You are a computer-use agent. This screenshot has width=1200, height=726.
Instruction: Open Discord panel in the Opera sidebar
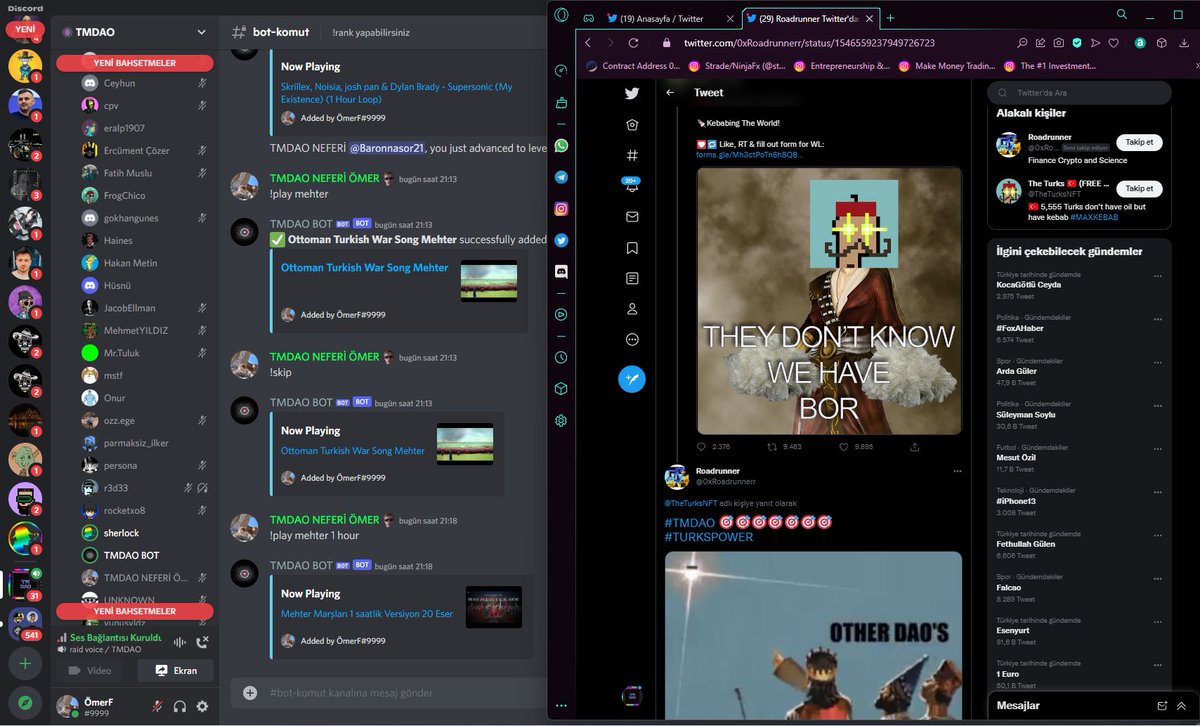click(x=561, y=271)
